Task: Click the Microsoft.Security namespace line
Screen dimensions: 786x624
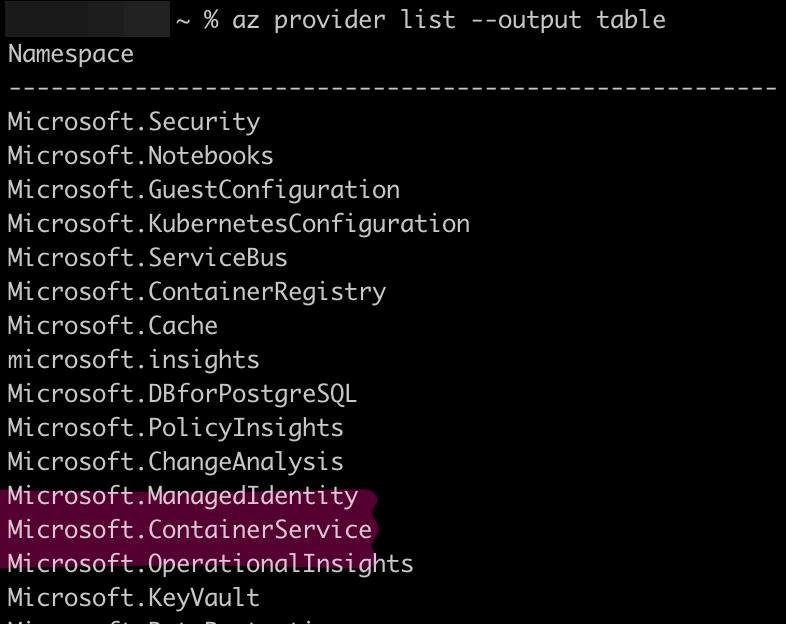Action: (134, 122)
